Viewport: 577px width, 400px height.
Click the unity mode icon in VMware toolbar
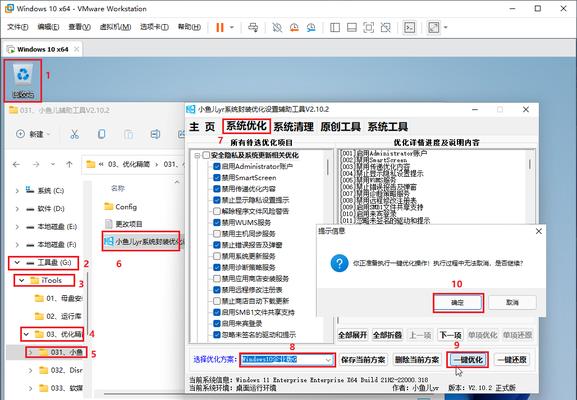(x=385, y=27)
